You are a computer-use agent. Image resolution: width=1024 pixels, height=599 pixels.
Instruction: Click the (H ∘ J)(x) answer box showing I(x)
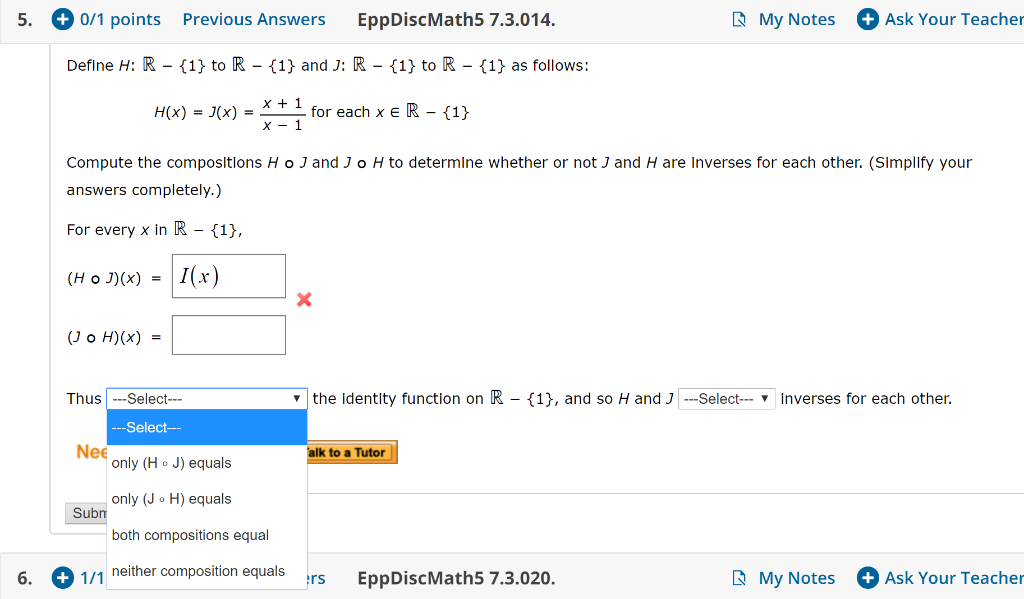[x=228, y=275]
